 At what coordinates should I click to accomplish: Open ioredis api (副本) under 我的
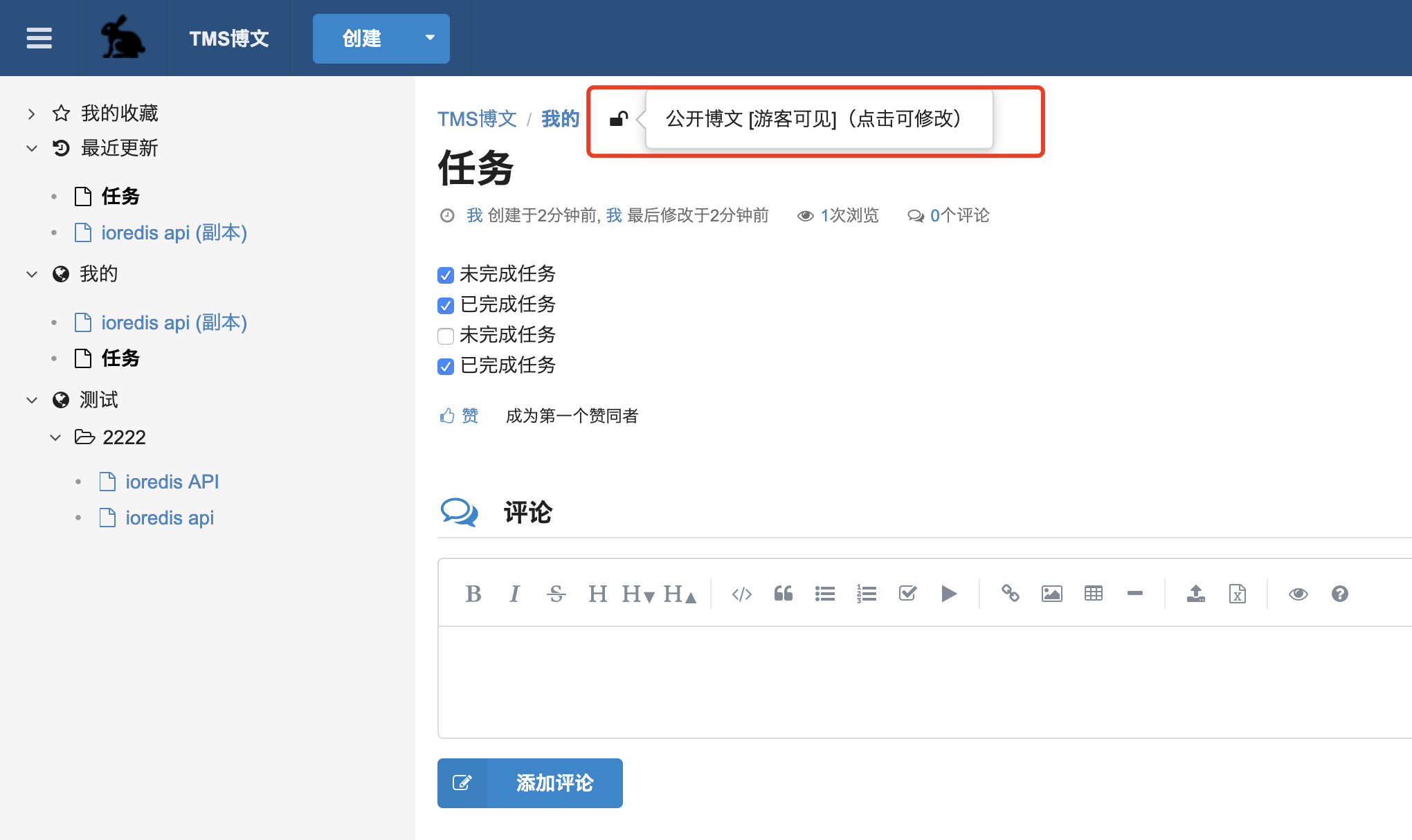(x=174, y=322)
